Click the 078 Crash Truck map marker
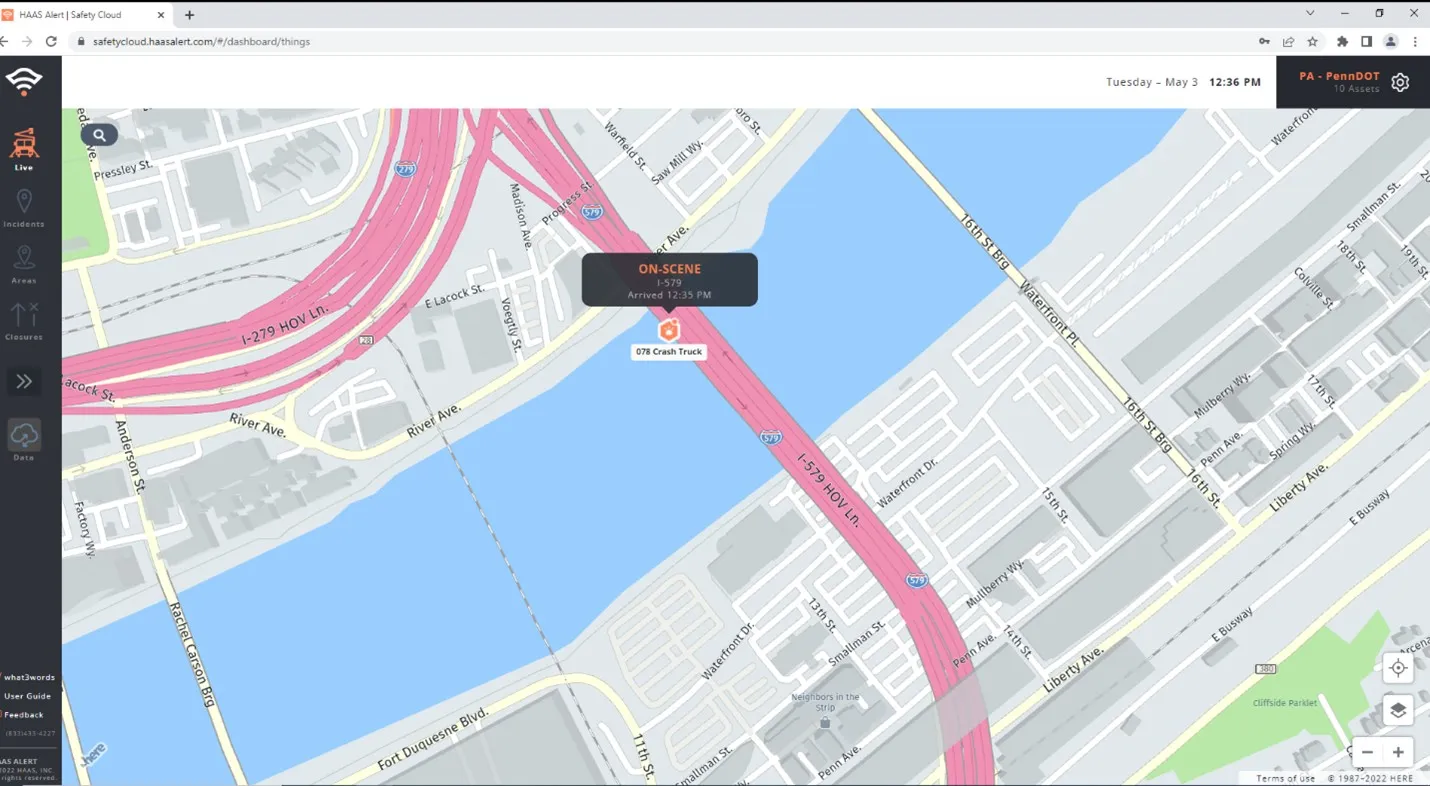The image size is (1430, 786). click(669, 330)
